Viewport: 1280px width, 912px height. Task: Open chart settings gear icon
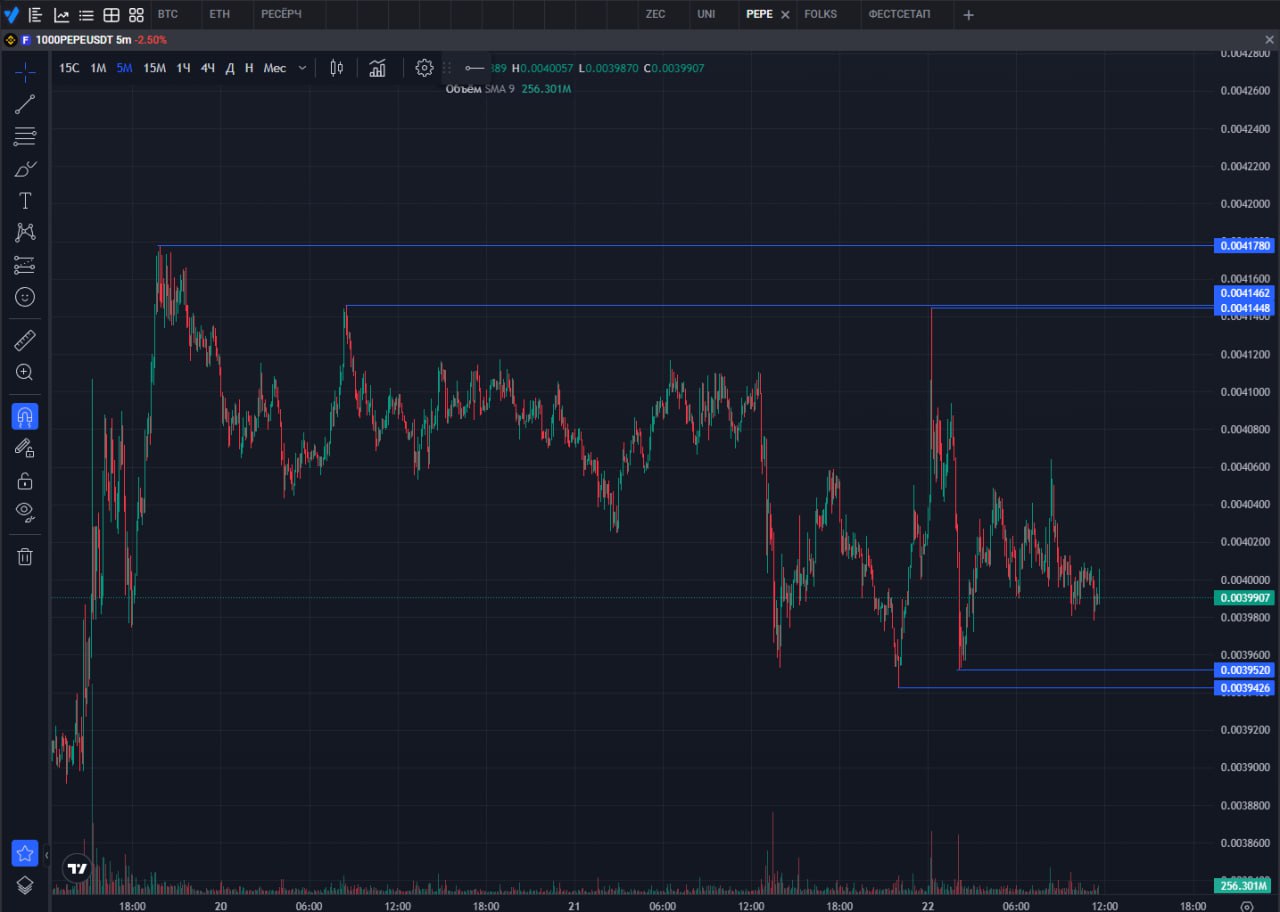tap(424, 68)
